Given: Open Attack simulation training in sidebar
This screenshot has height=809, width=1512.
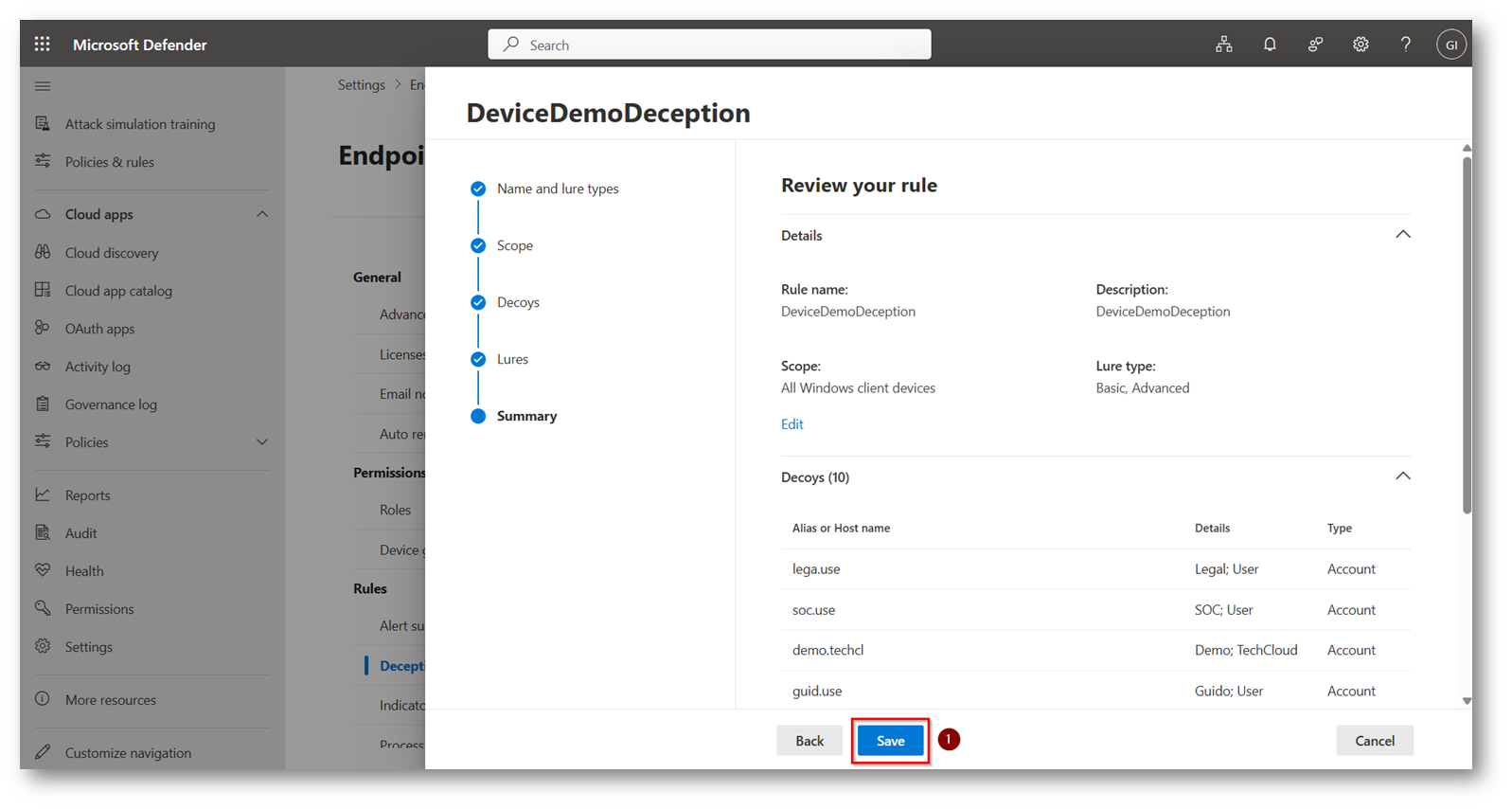Looking at the screenshot, I should pyautogui.click(x=140, y=124).
